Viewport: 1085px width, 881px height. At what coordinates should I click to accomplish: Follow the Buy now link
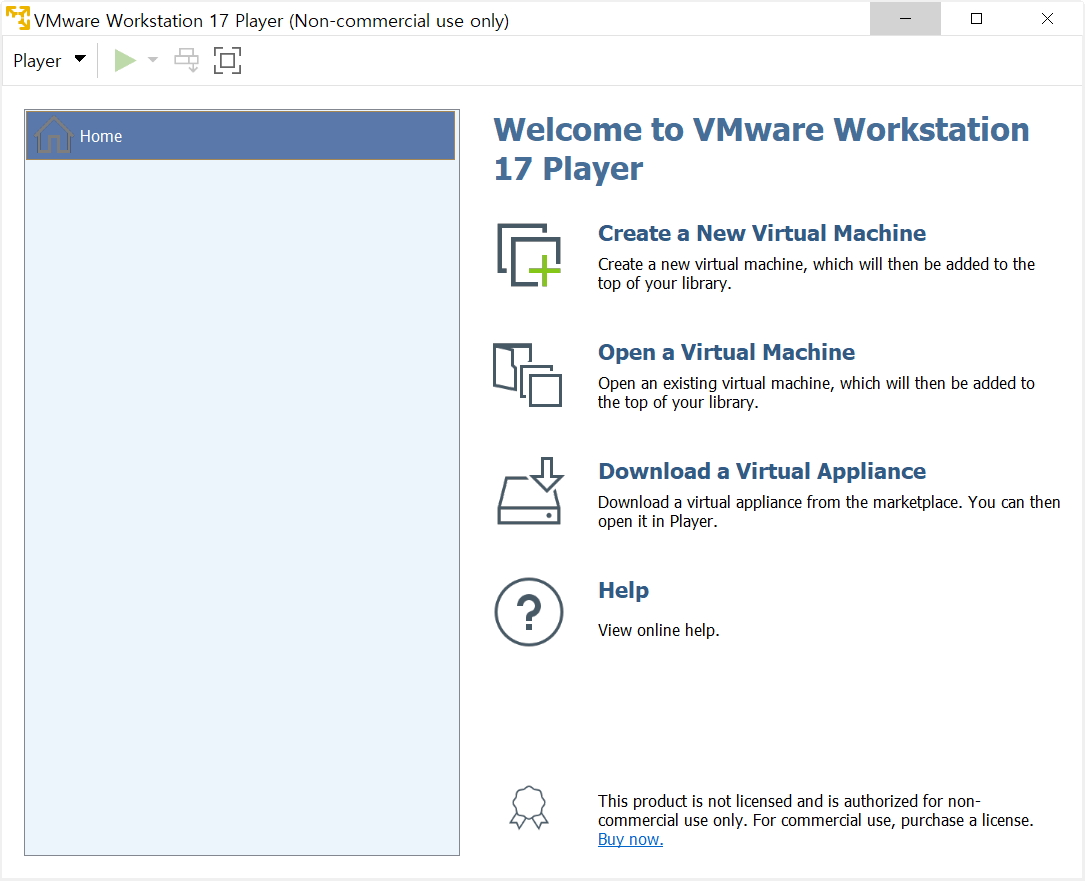click(630, 839)
